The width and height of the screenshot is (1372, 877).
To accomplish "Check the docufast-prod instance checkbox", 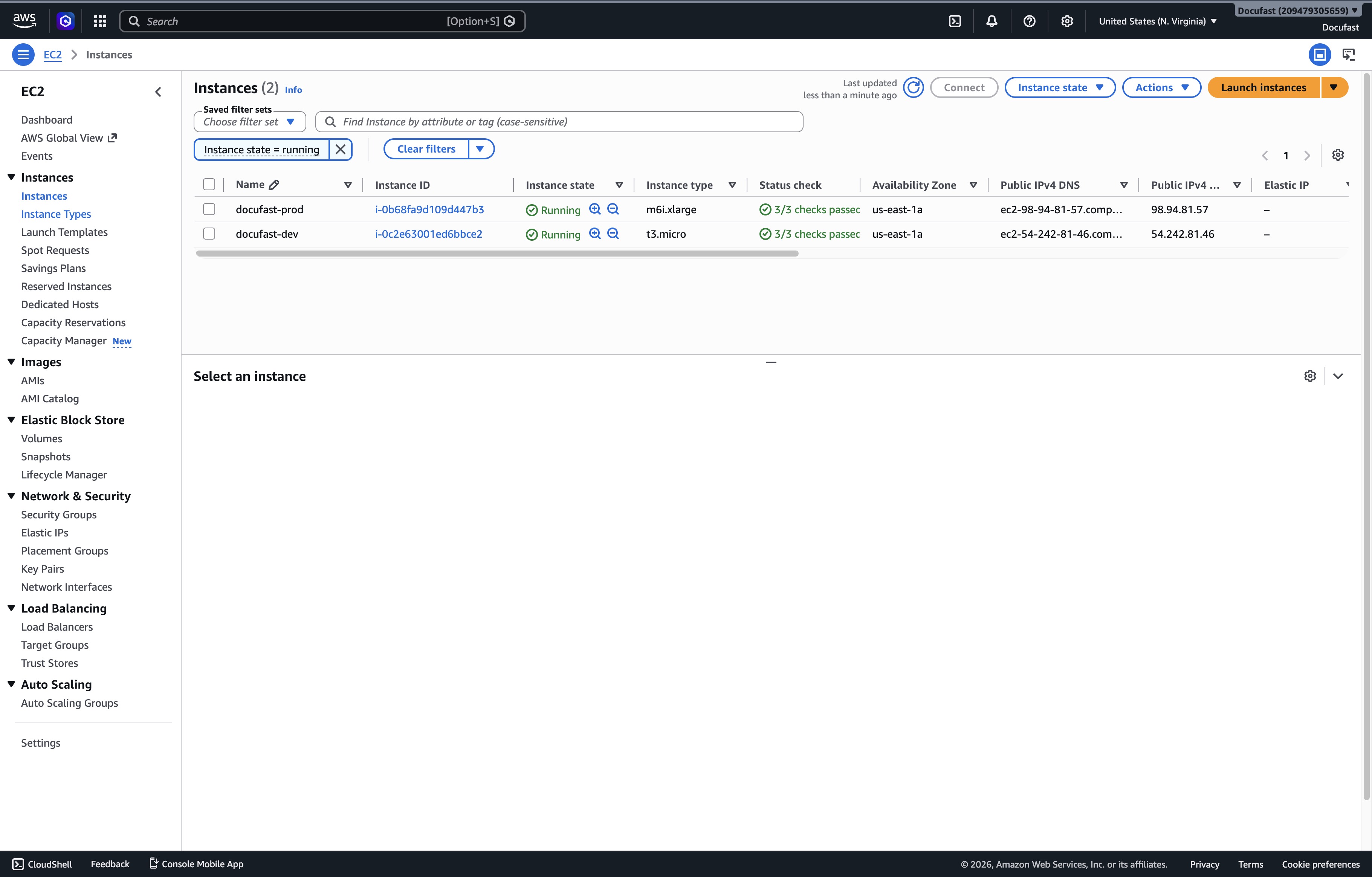I will tap(209, 209).
